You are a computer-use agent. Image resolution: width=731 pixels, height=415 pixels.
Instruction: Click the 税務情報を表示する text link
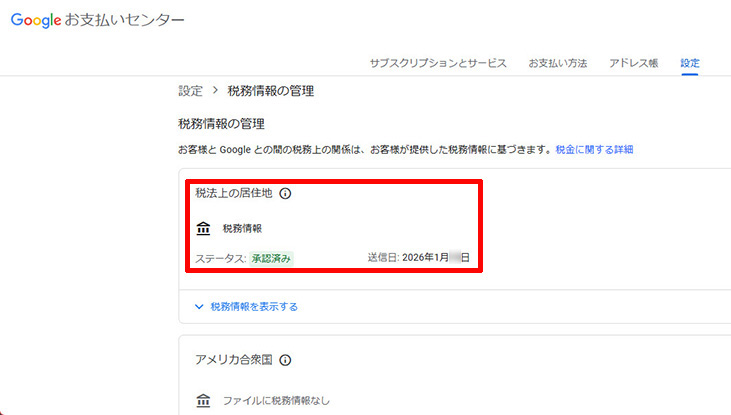[254, 306]
